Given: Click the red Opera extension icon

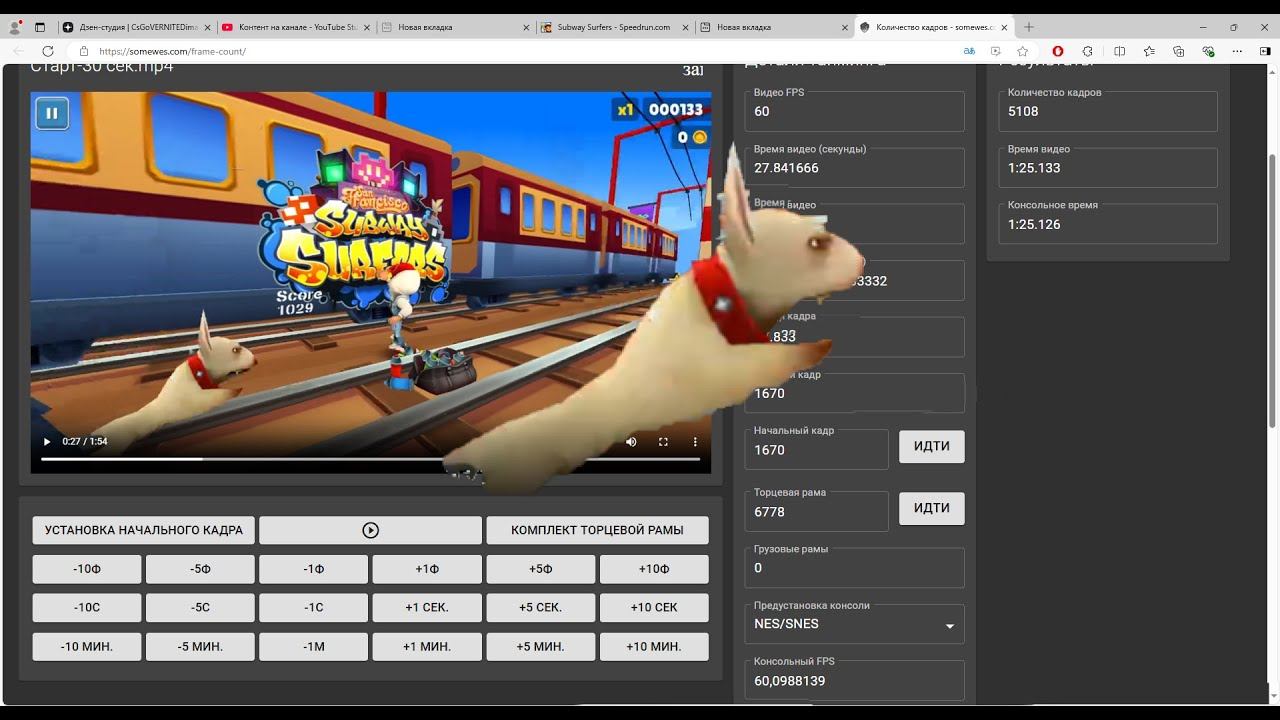Looking at the screenshot, I should click(x=1058, y=51).
